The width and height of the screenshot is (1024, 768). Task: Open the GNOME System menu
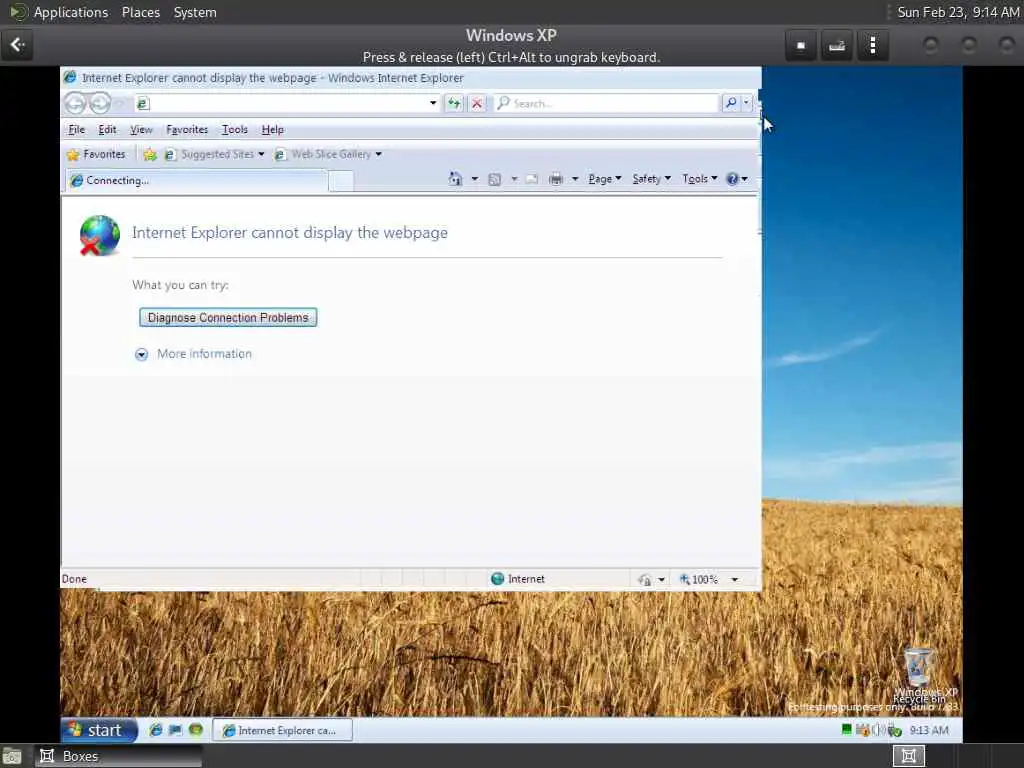195,12
